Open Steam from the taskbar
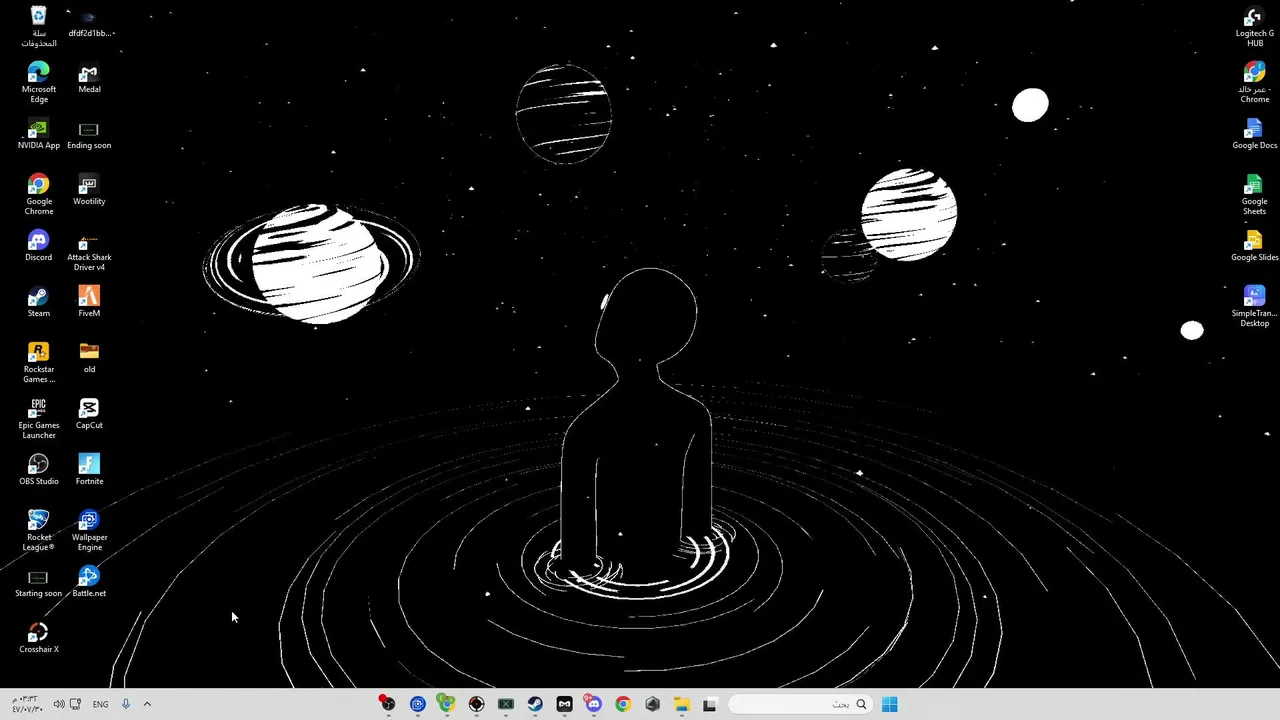 535,704
